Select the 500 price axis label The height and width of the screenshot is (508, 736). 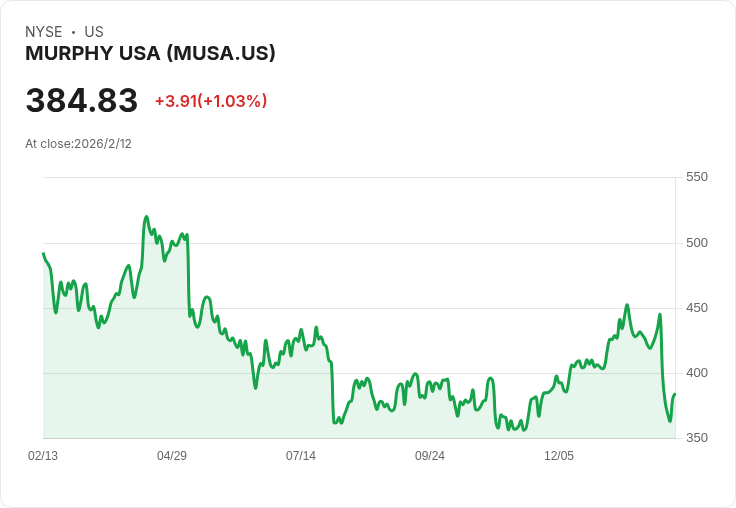pyautogui.click(x=697, y=242)
